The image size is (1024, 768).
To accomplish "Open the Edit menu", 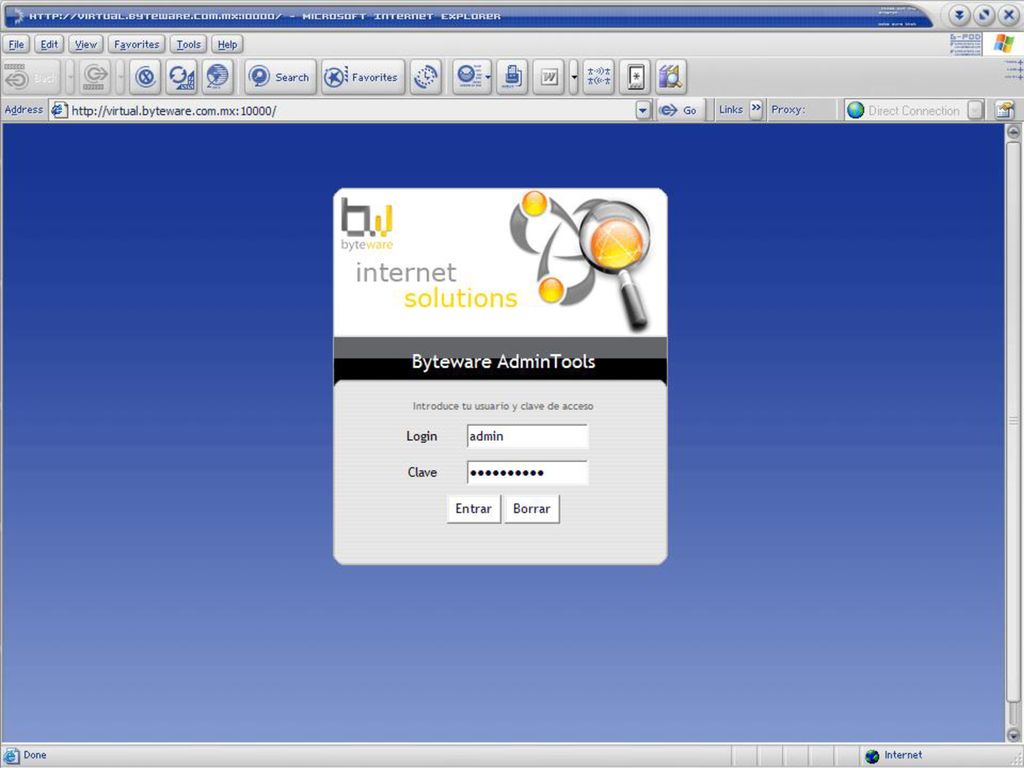I will point(49,44).
